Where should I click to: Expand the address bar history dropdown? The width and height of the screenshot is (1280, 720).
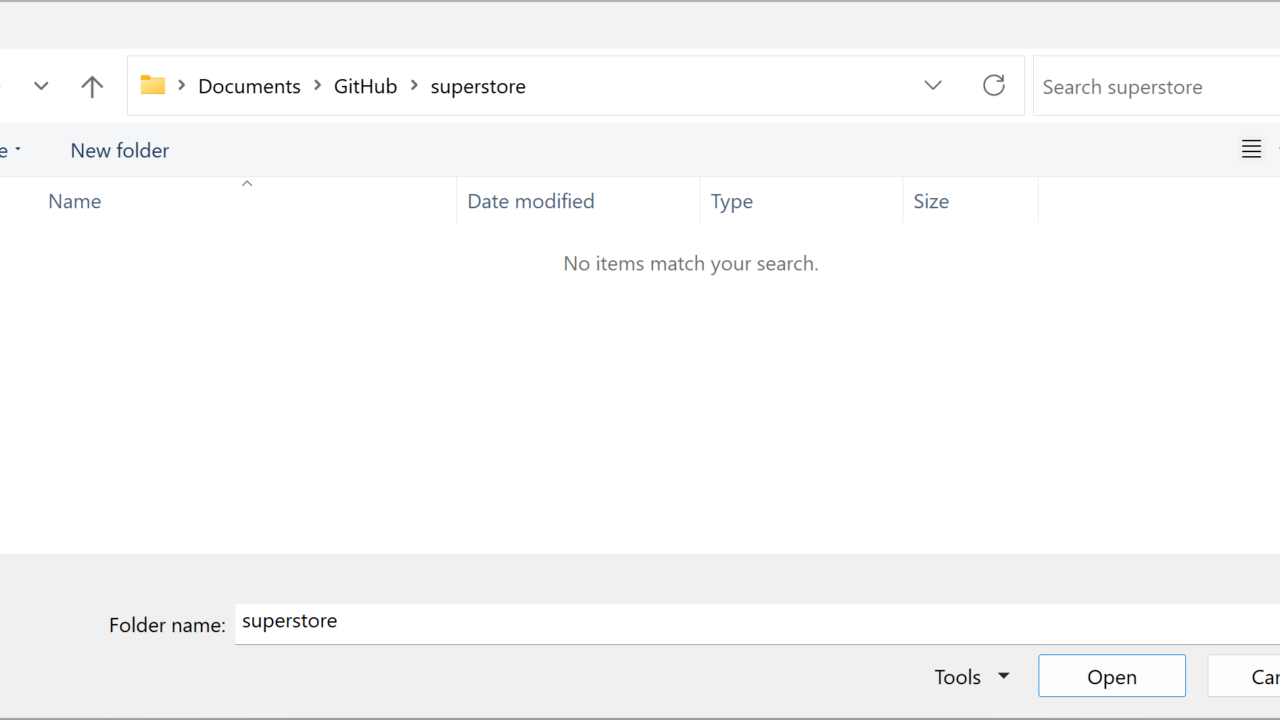[x=933, y=86]
